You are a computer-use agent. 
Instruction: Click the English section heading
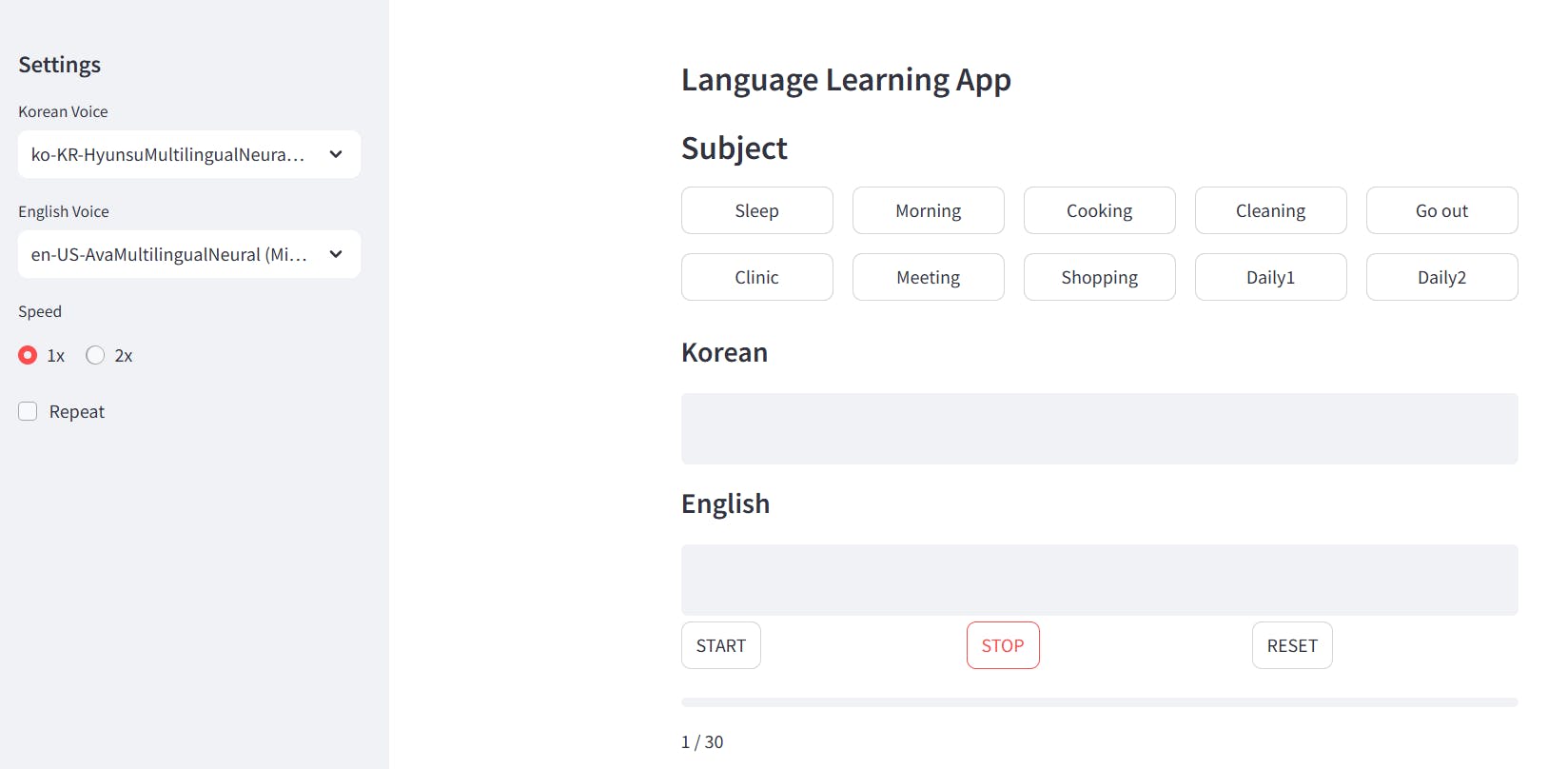tap(725, 503)
